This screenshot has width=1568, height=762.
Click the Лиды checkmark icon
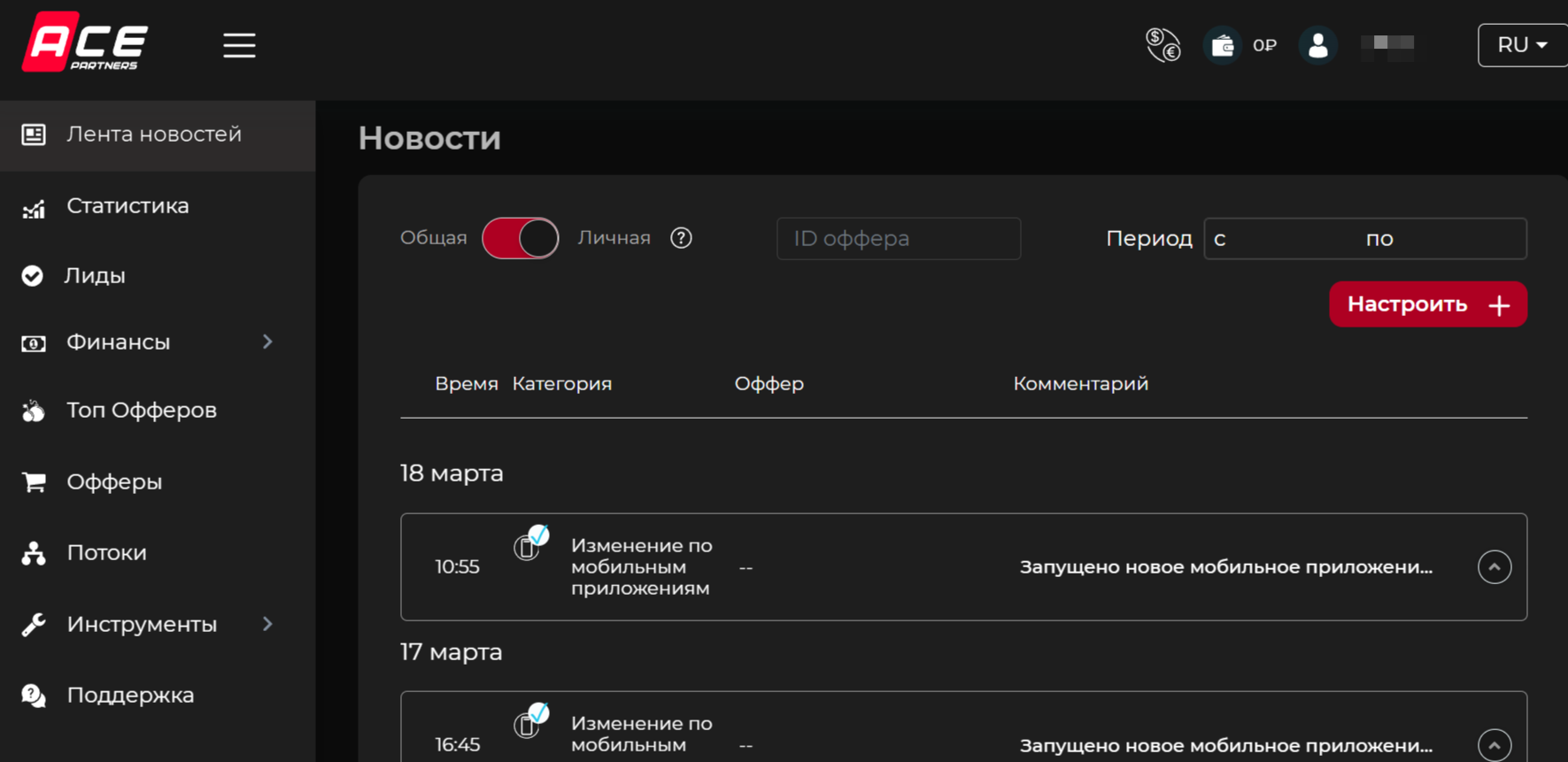(33, 276)
